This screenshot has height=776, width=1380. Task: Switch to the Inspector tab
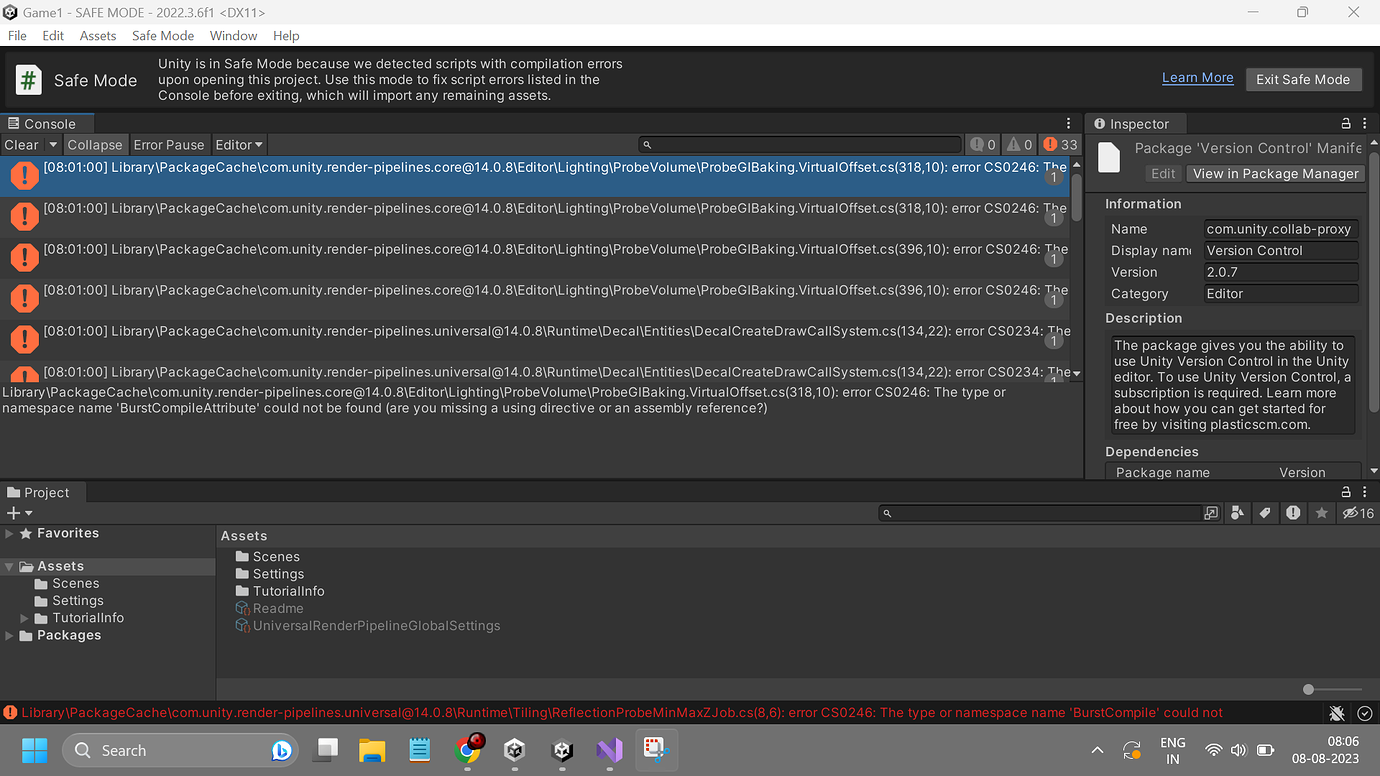1135,123
